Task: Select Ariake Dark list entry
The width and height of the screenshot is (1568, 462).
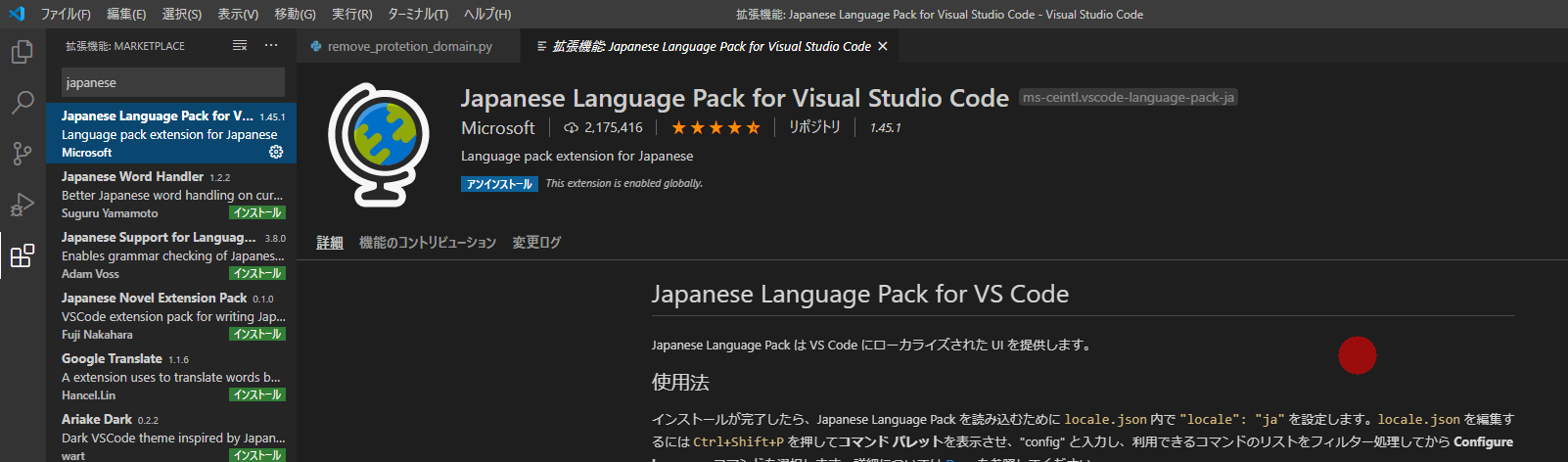Action: (171, 435)
